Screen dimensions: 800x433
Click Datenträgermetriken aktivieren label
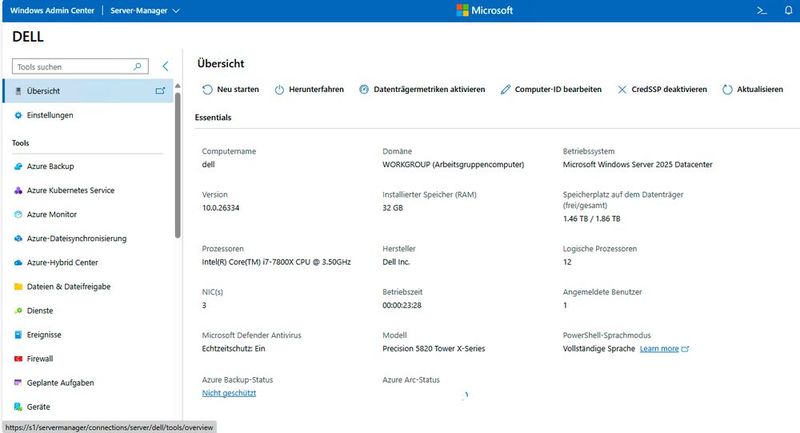(x=429, y=89)
